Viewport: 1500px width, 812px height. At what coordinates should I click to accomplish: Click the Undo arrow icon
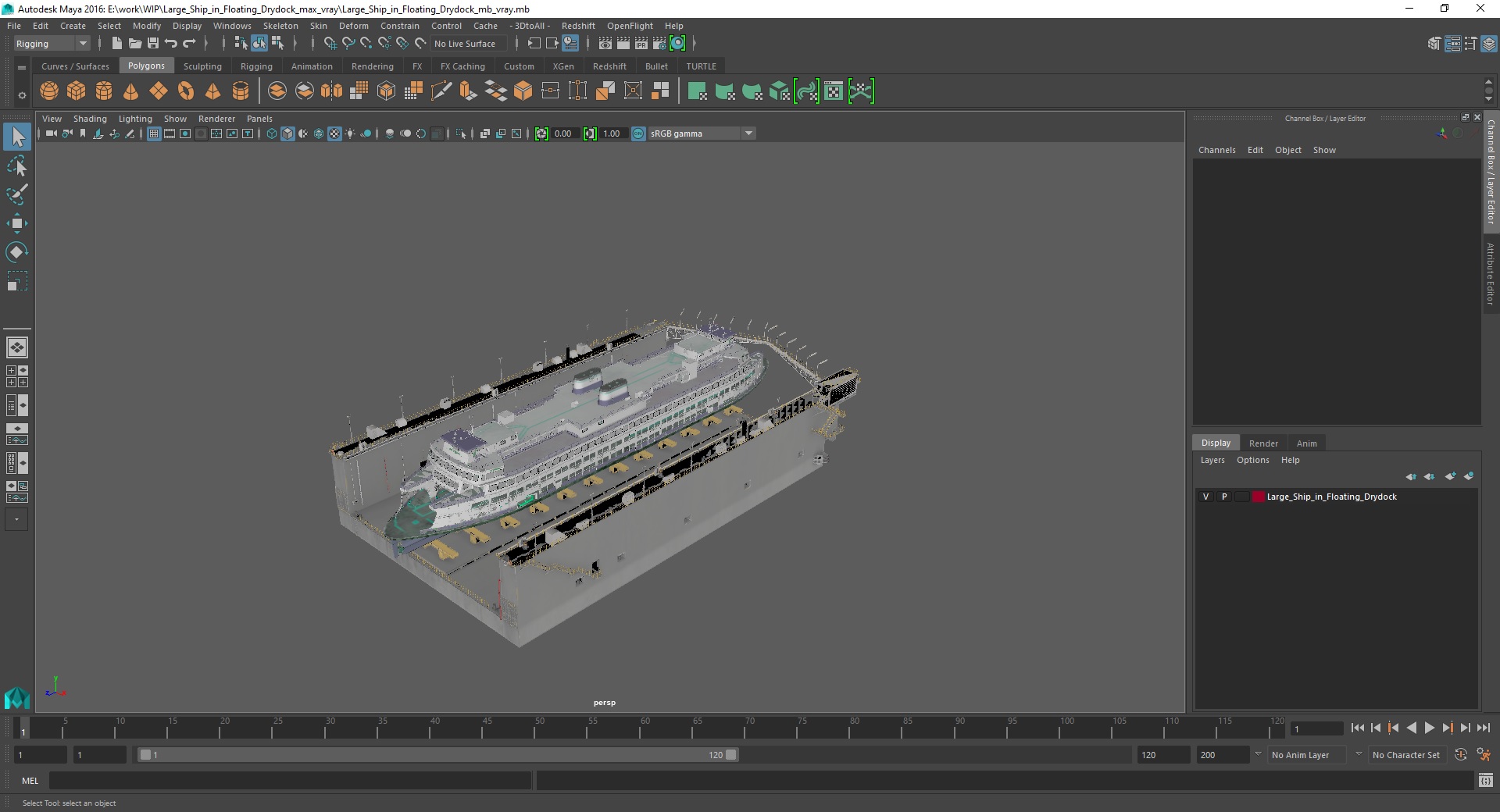tap(171, 44)
